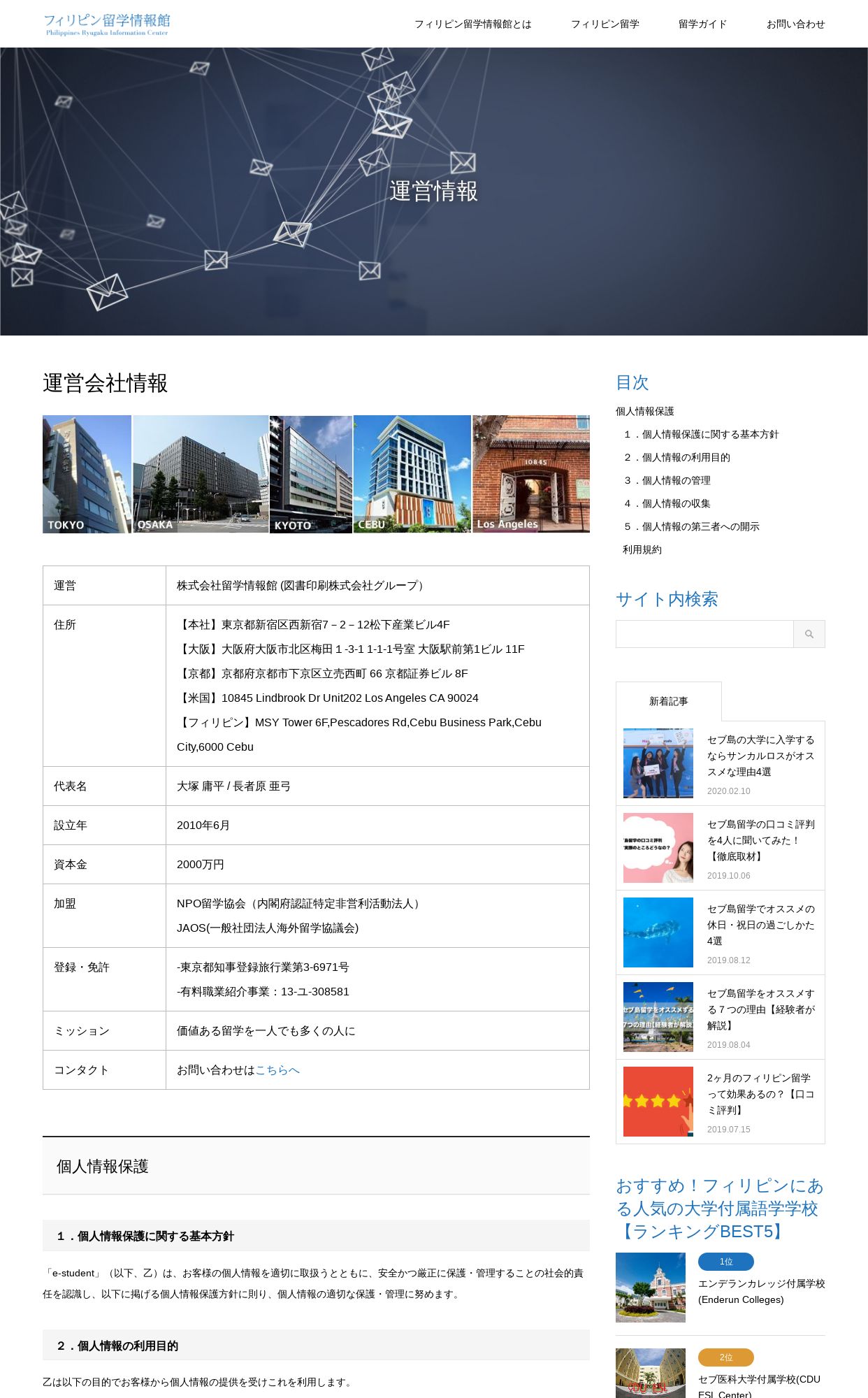
Task: Open article セブ島留学をオススメする7つの理由
Action: click(x=761, y=1009)
